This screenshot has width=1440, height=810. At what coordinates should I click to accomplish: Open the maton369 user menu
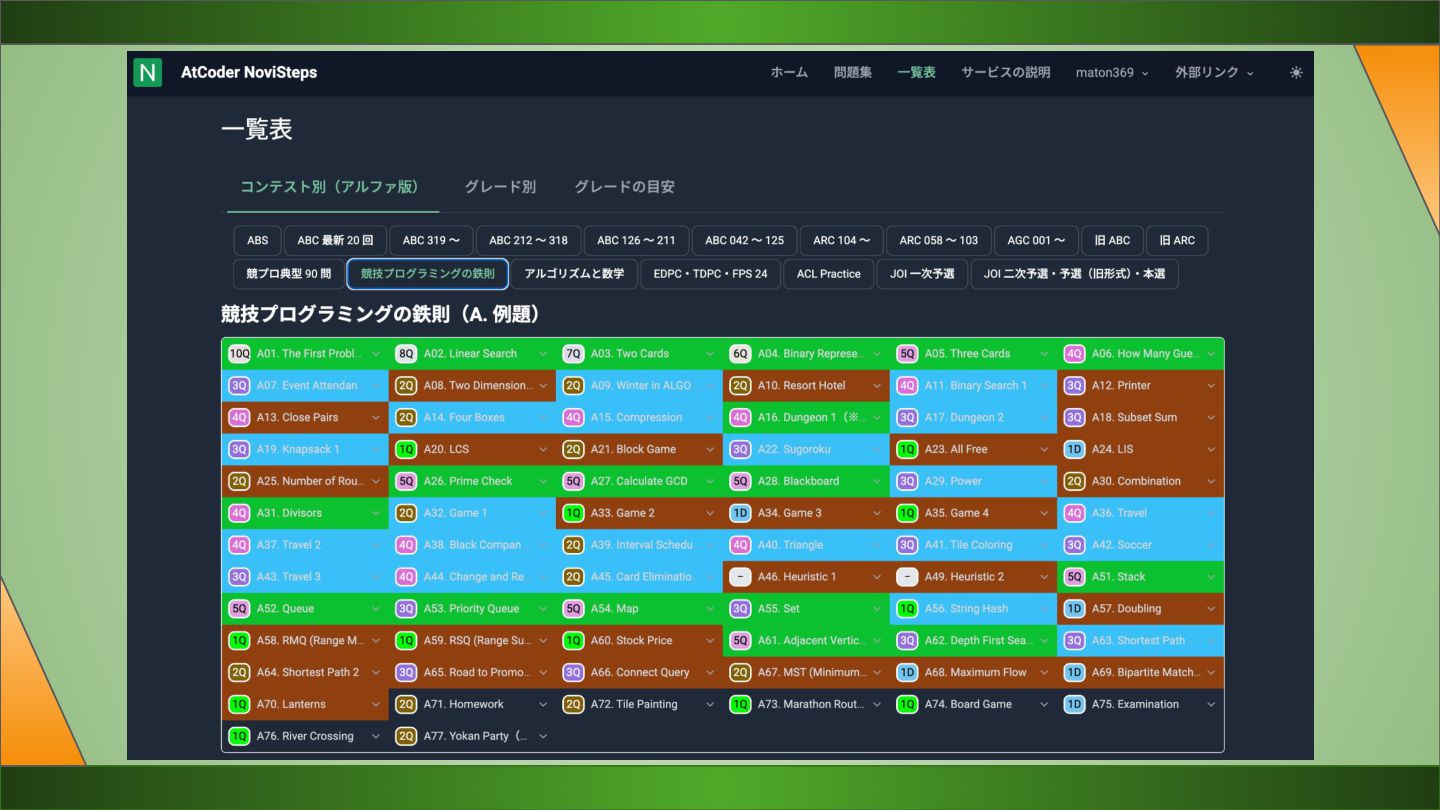click(1112, 72)
